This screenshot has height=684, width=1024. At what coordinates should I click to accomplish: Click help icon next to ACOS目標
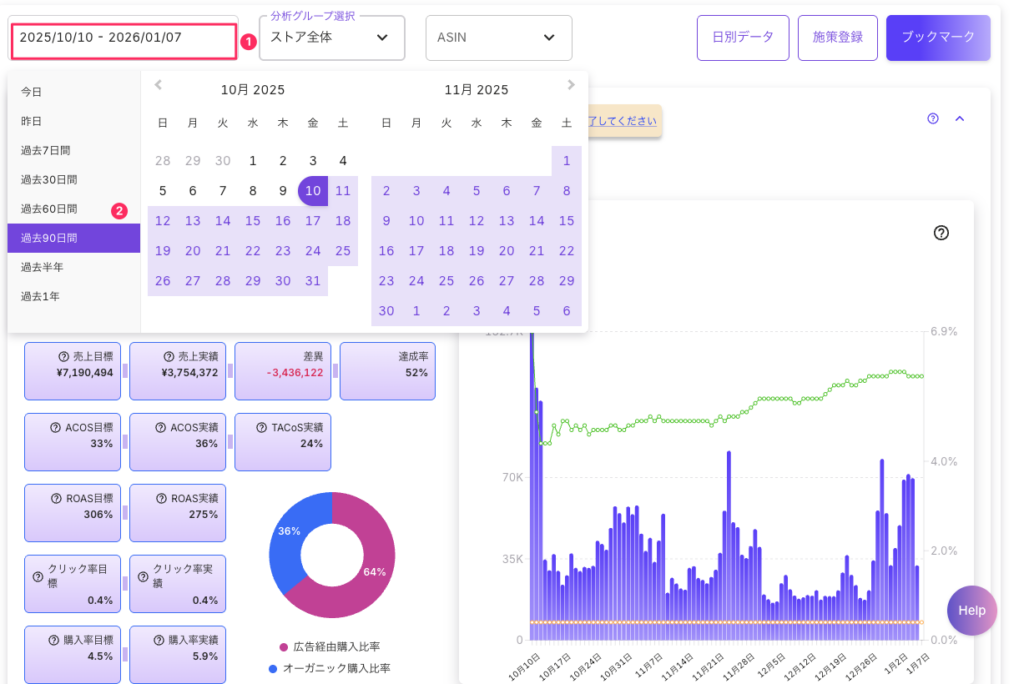point(56,428)
